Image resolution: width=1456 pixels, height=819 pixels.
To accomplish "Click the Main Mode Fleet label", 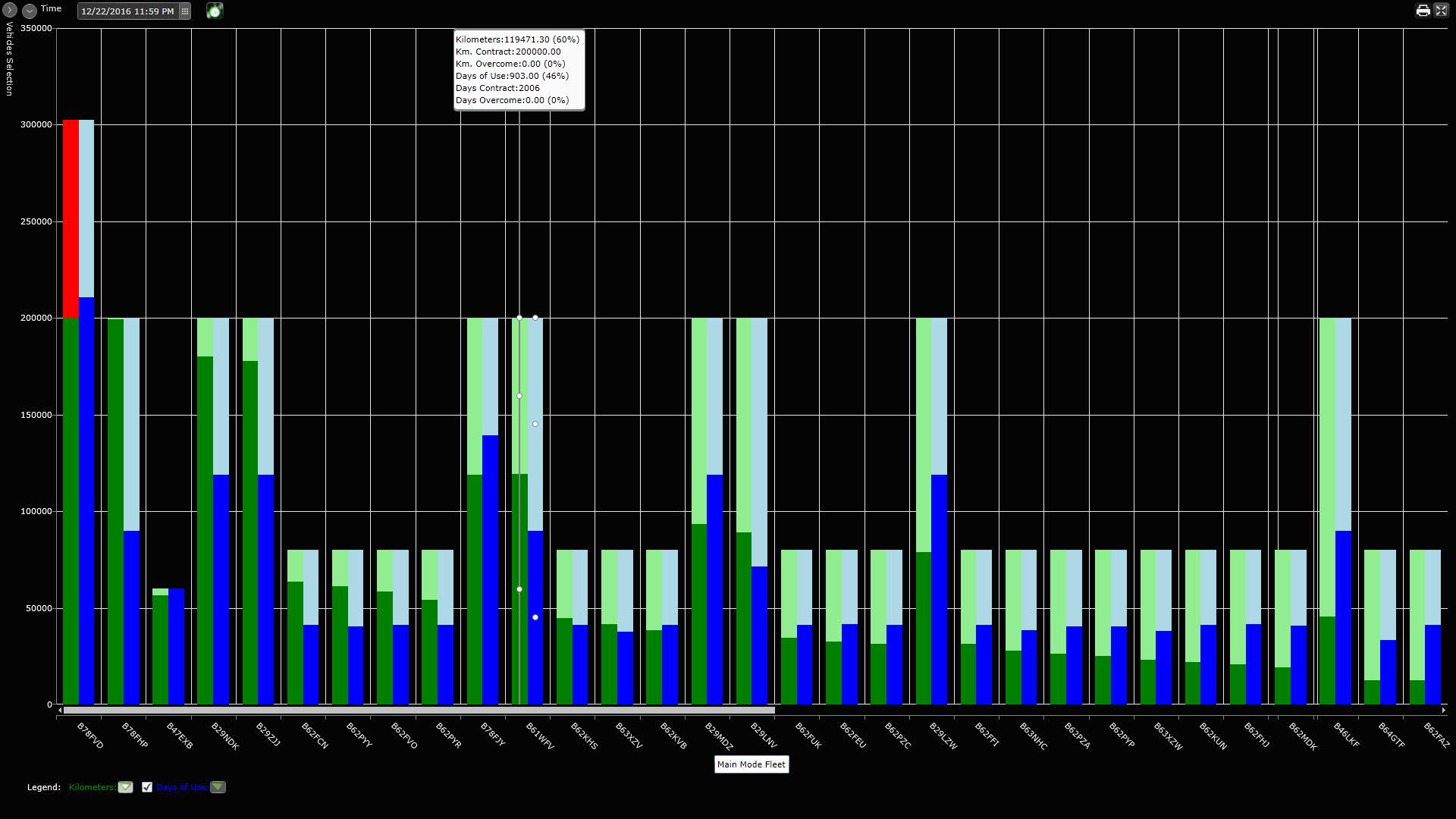I will (751, 764).
